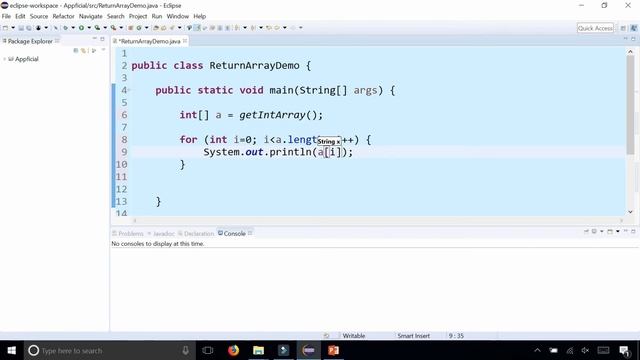The width and height of the screenshot is (640, 360).
Task: Open the Project menu
Action: pyautogui.click(x=138, y=16)
